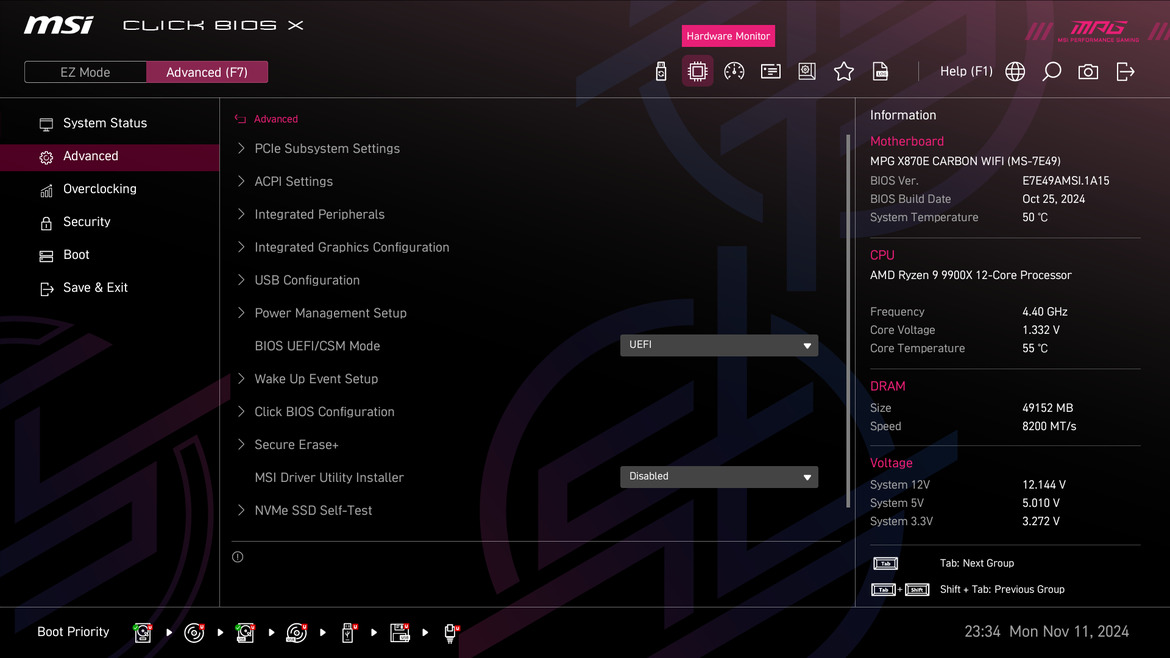Change language via the globe icon

[1015, 72]
